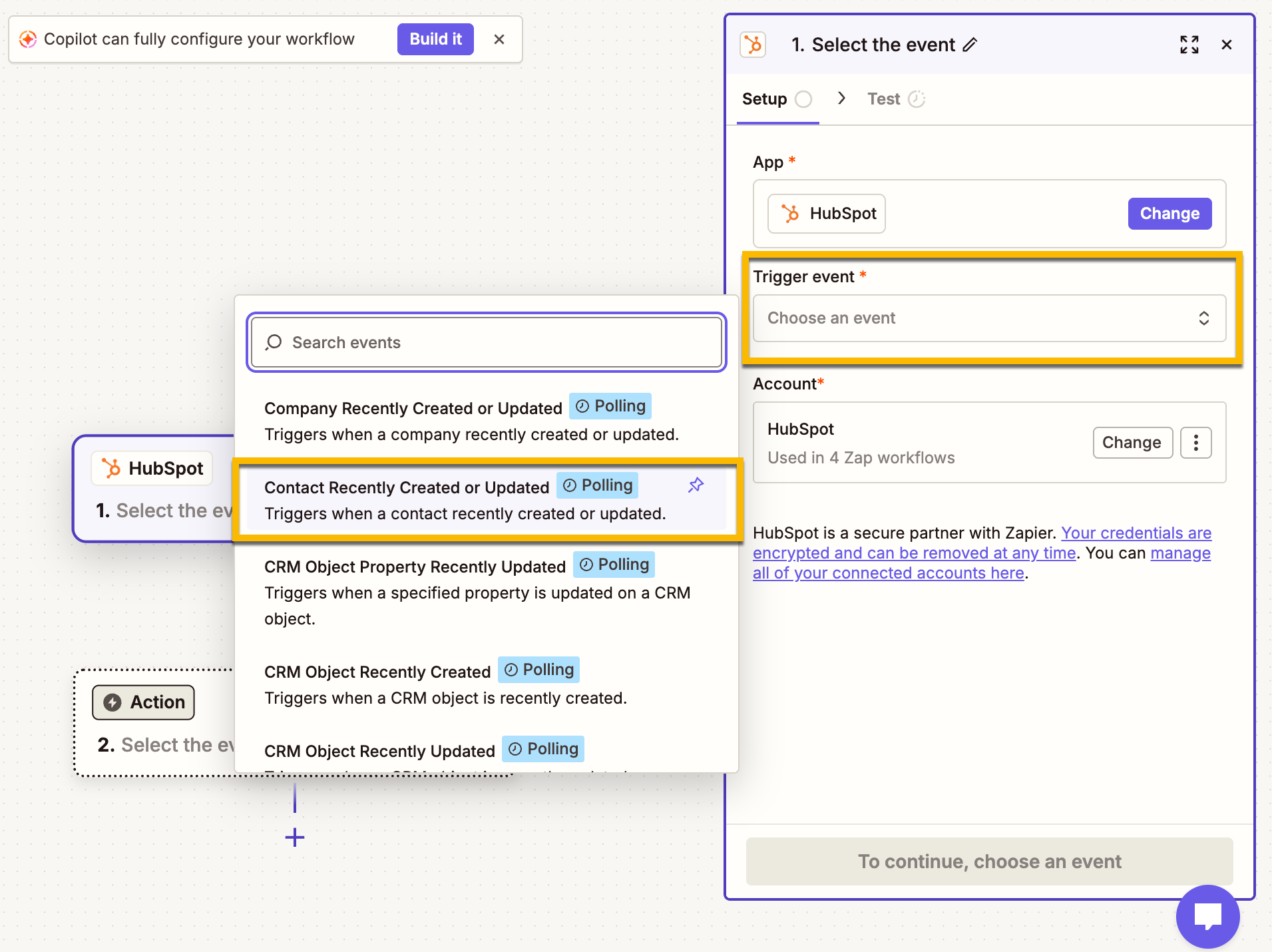The image size is (1272, 952).
Task: Select CRM Object Recently Updated event
Action: (487, 752)
